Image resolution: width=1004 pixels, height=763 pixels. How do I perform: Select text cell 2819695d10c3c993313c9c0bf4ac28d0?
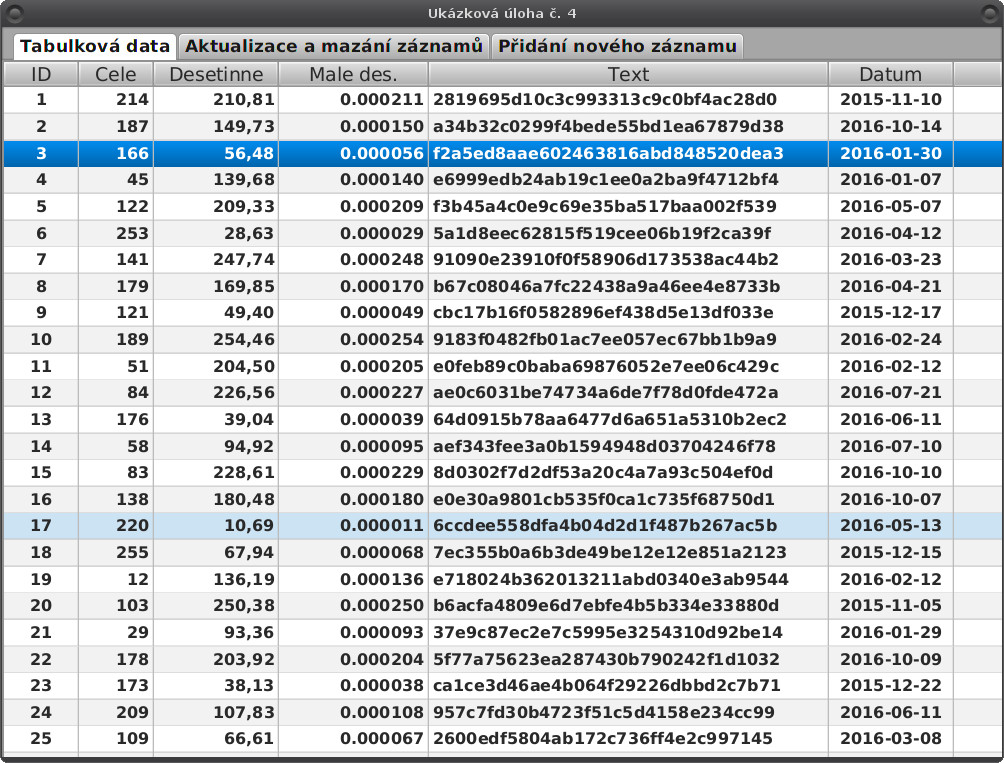(628, 100)
